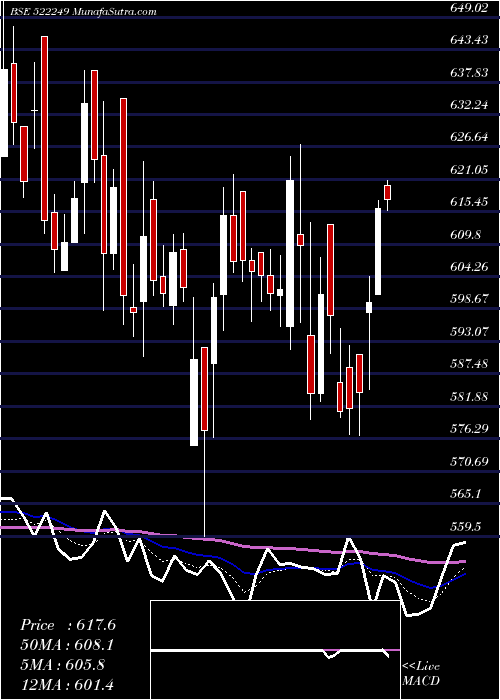This screenshot has width=500, height=700.
Task: Click the tall red candle reaching 643
Action: click(x=44, y=129)
